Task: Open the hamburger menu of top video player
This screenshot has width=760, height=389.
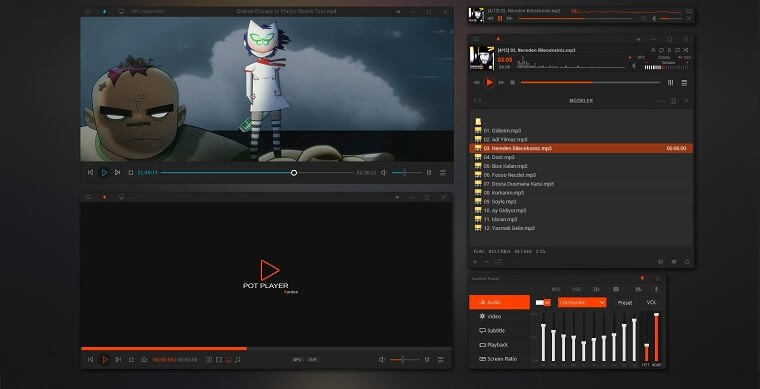Action: (88, 12)
